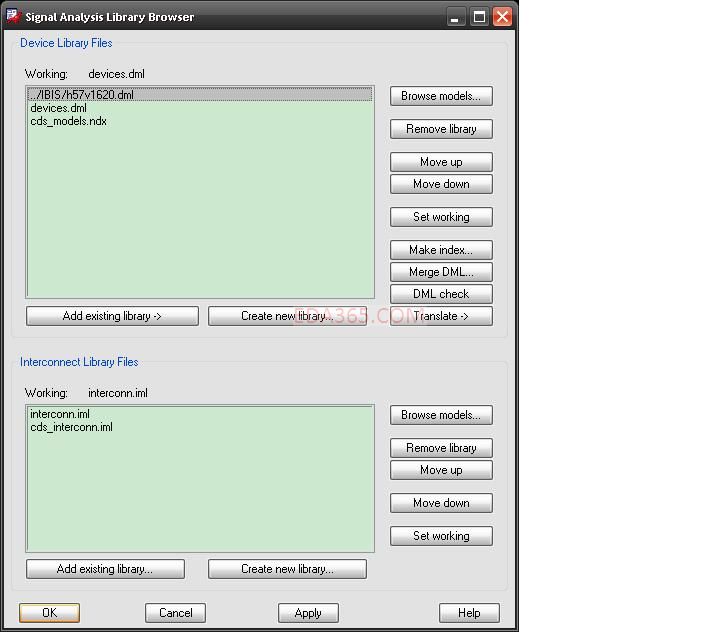This screenshot has height=632, width=720.
Task: Select cds_models.ndx in the device library list
Action: pos(200,121)
